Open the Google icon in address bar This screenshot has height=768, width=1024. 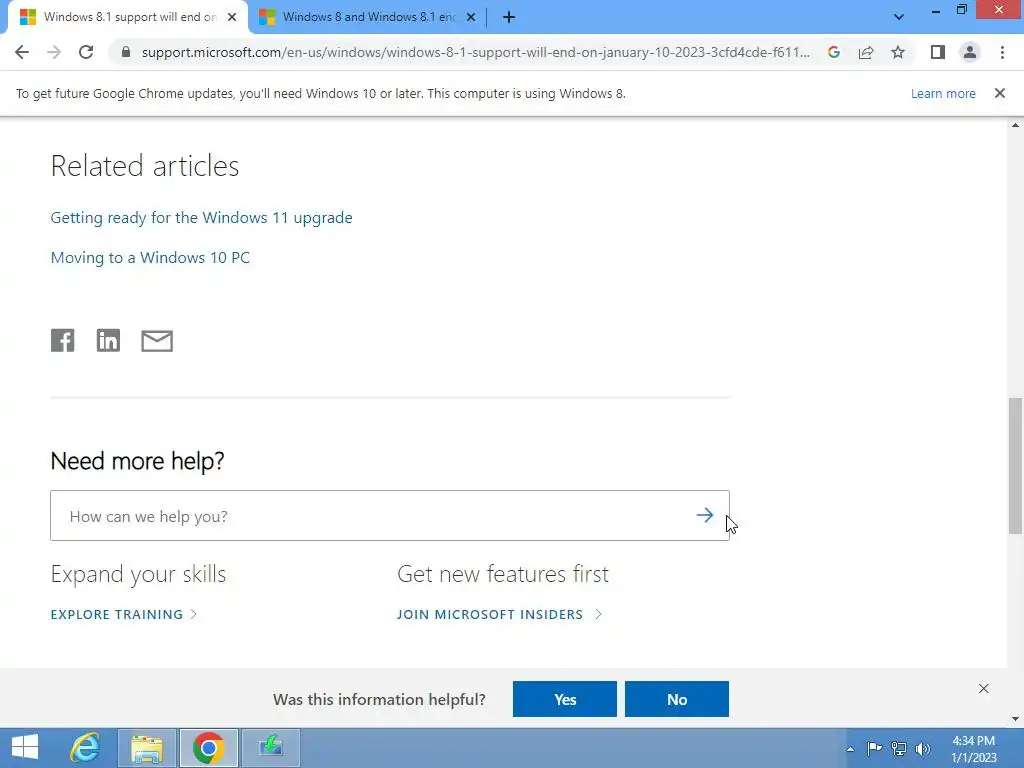click(x=833, y=52)
